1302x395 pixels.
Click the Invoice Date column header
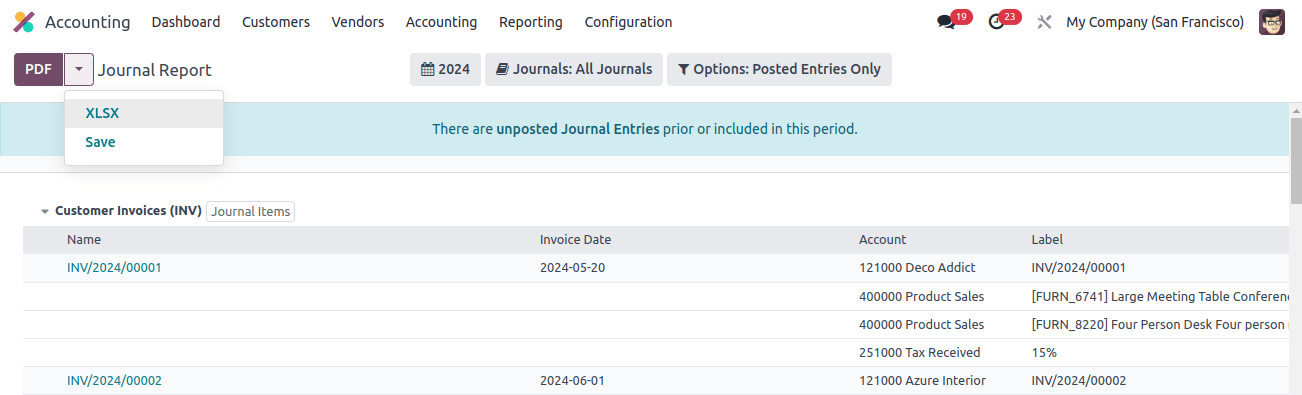pos(575,240)
